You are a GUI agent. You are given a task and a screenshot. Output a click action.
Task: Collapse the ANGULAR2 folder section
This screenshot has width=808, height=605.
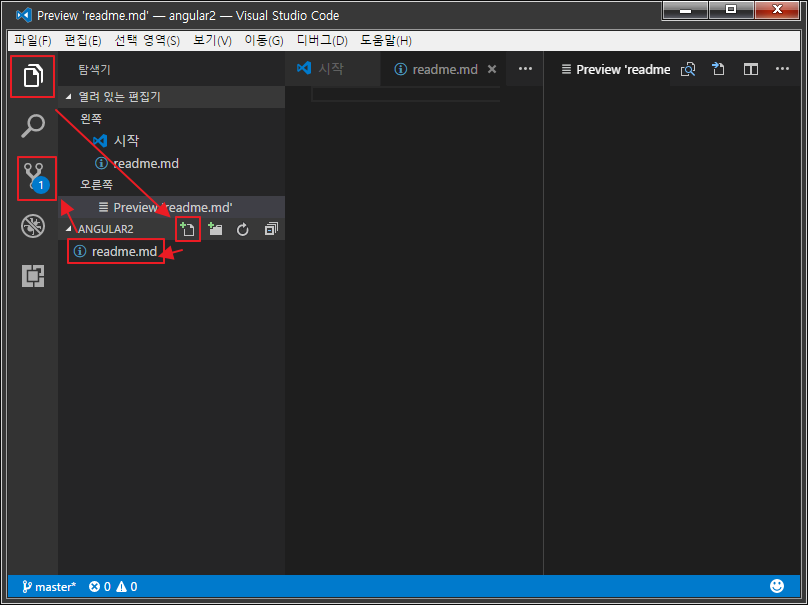[x=69, y=229]
